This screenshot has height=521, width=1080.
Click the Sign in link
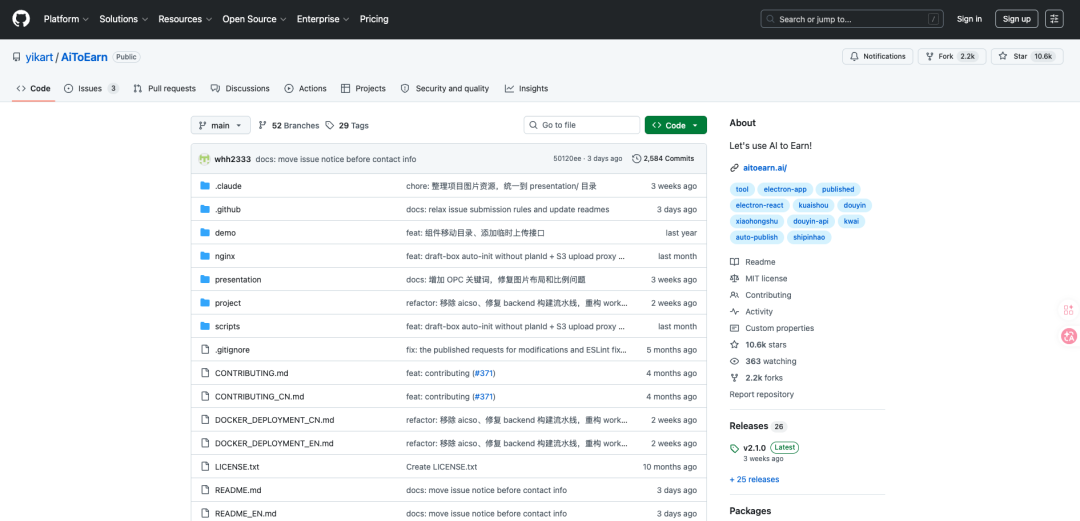tap(969, 19)
